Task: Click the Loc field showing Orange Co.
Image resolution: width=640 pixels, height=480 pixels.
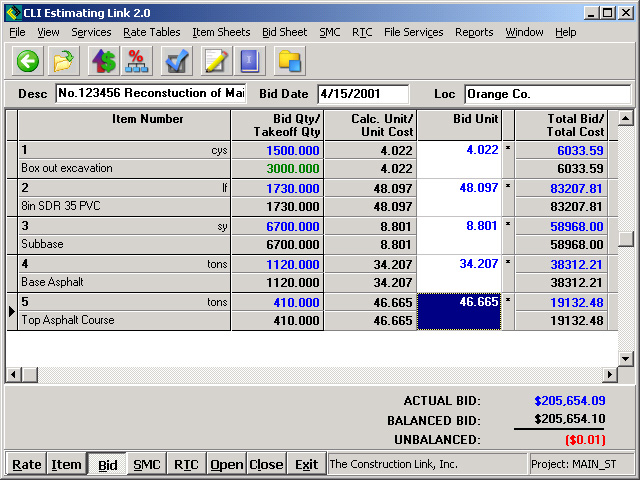Action: click(x=546, y=94)
